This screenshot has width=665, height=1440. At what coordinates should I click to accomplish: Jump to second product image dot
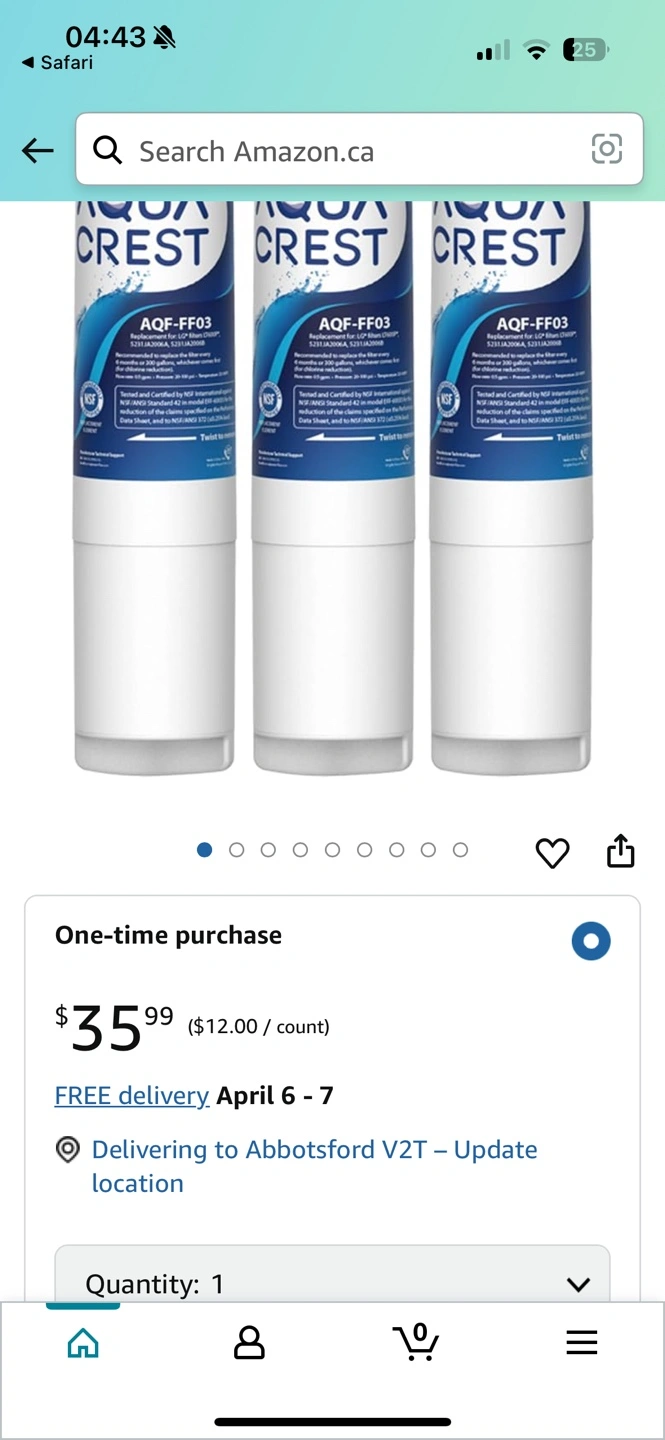[237, 850]
